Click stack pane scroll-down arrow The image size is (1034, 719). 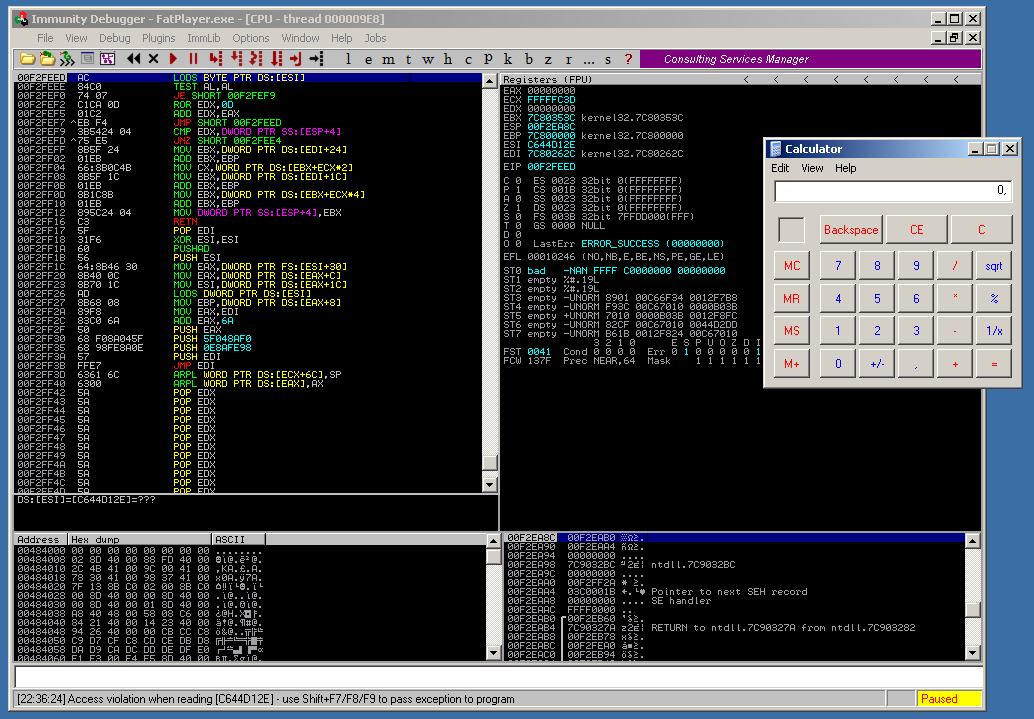click(x=973, y=653)
